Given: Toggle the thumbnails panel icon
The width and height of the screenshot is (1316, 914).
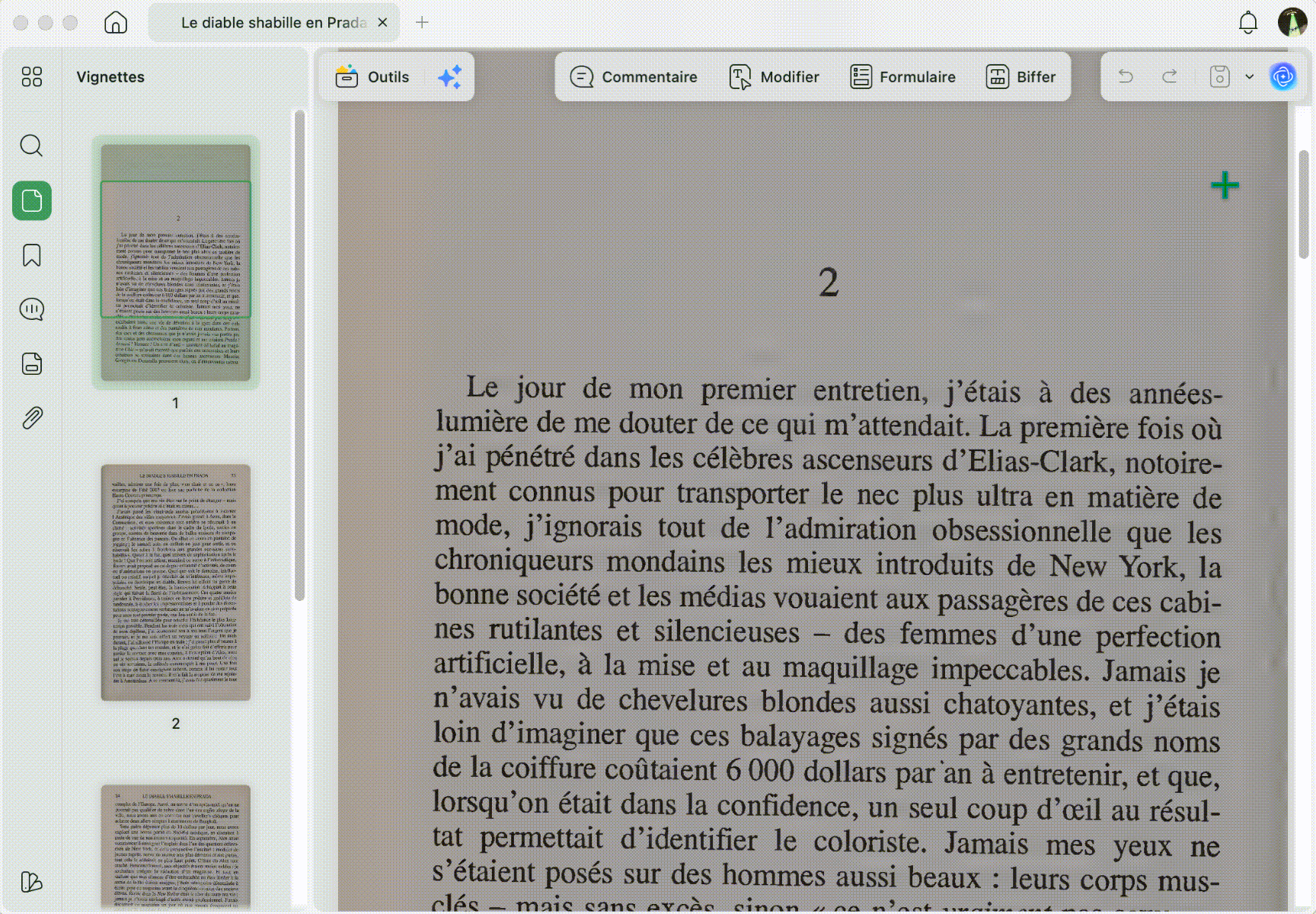Looking at the screenshot, I should [x=32, y=201].
